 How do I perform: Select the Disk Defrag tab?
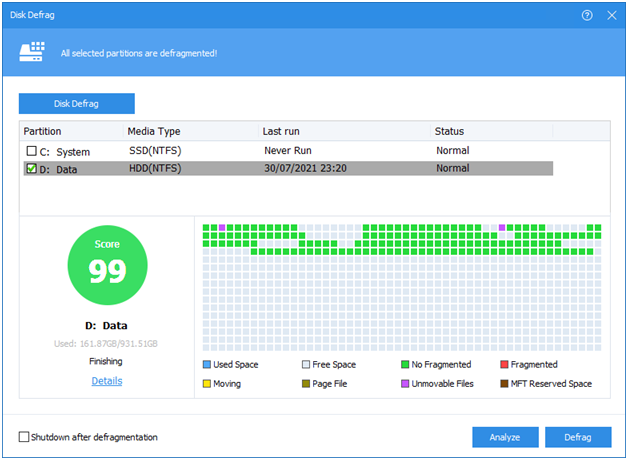(77, 104)
